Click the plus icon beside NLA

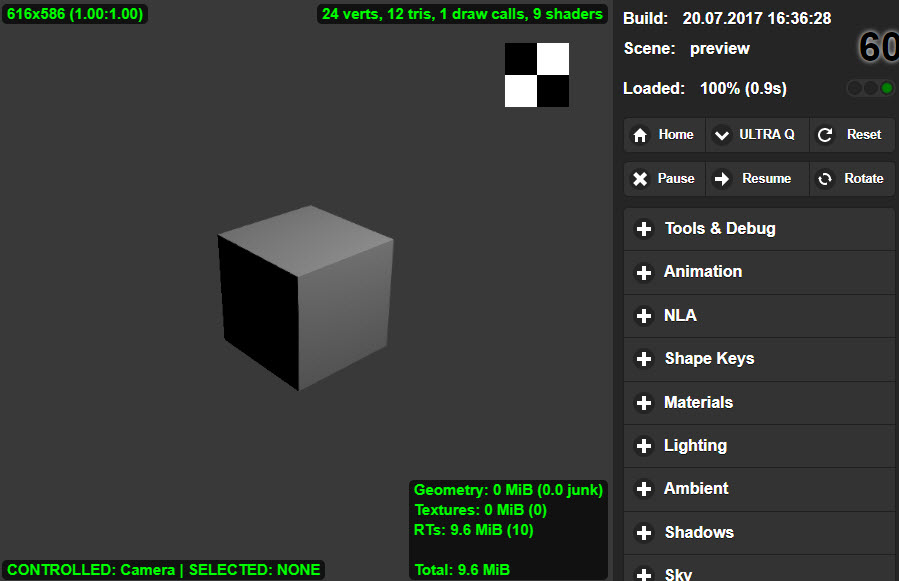[644, 316]
